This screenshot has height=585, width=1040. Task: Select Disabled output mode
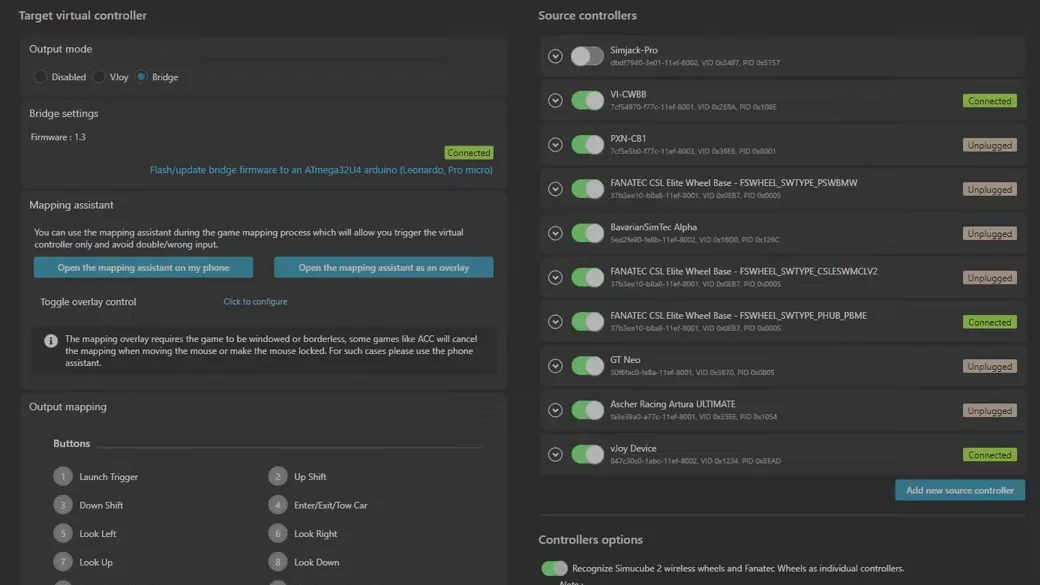(40, 77)
